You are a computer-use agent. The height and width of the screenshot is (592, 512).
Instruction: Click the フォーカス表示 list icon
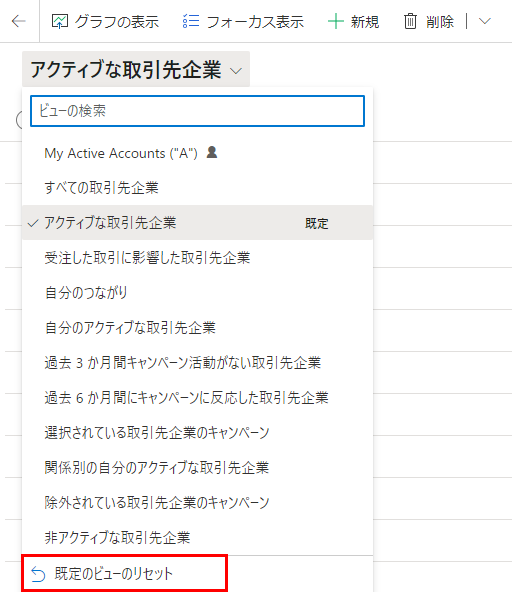[x=191, y=21]
